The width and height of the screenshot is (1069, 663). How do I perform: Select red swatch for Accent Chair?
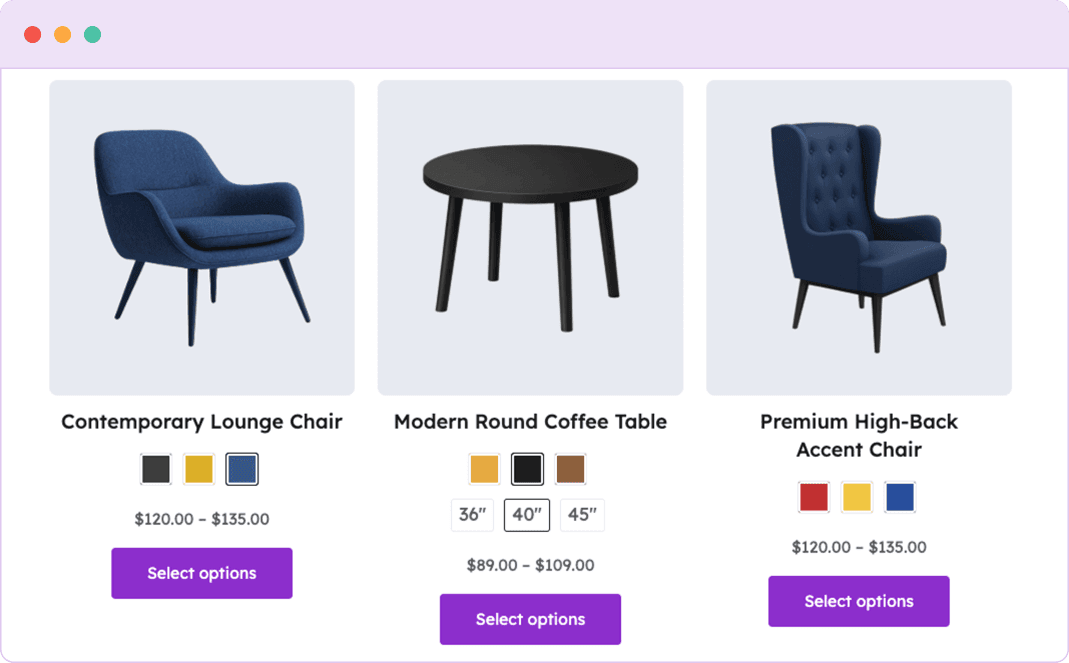tap(814, 497)
